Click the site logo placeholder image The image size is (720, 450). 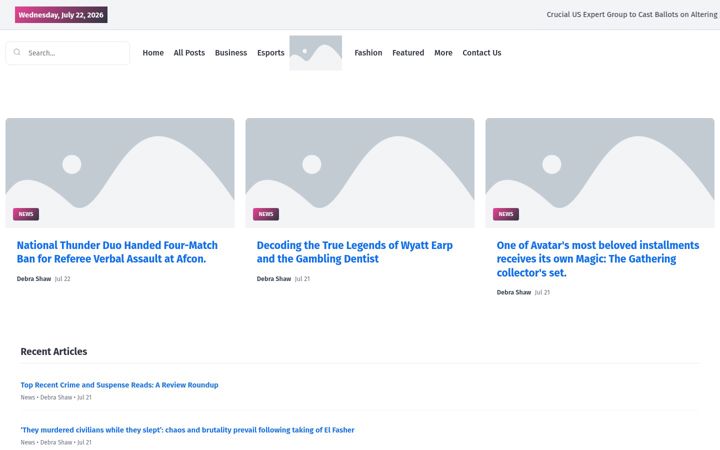coord(315,53)
